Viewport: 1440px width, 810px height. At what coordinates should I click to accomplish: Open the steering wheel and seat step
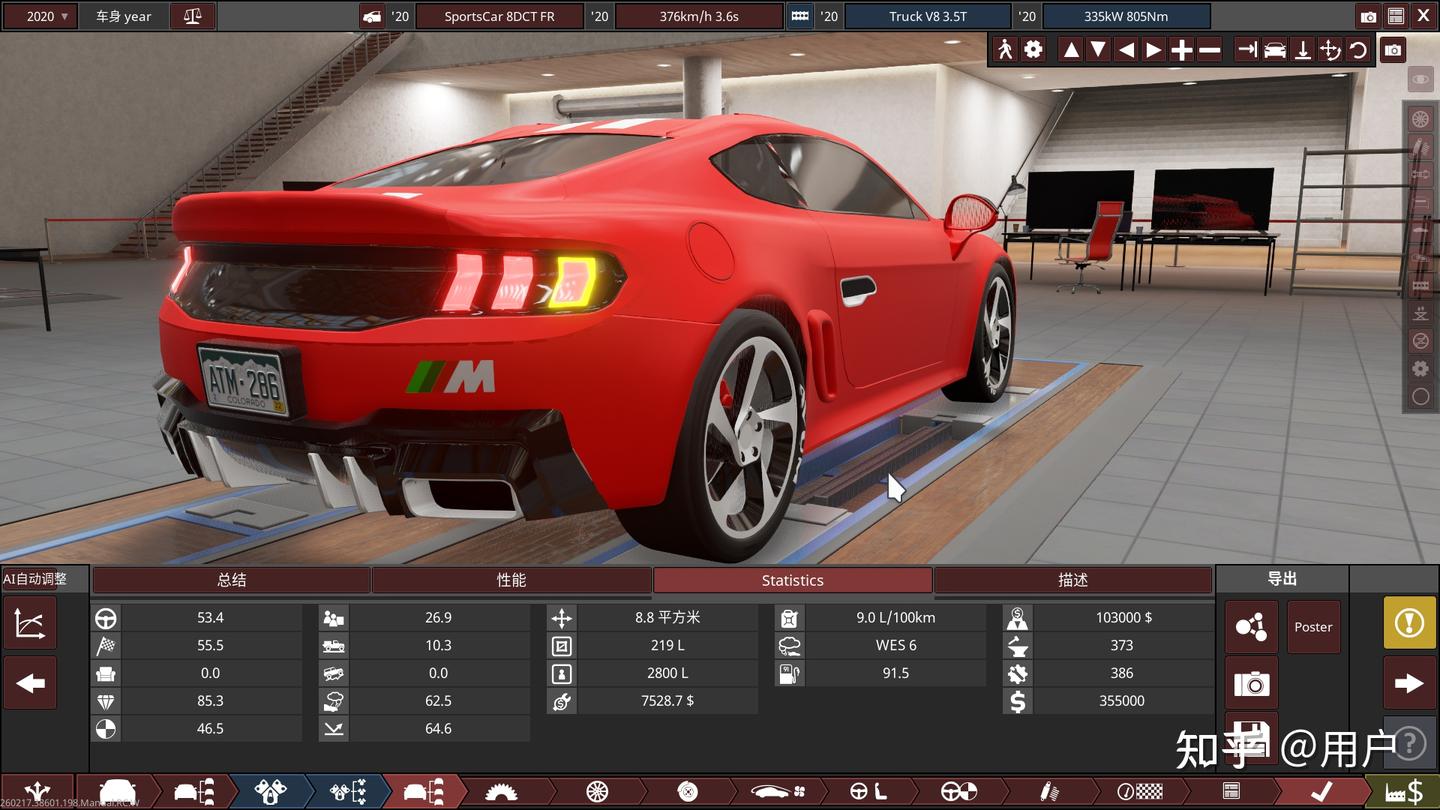tap(868, 791)
